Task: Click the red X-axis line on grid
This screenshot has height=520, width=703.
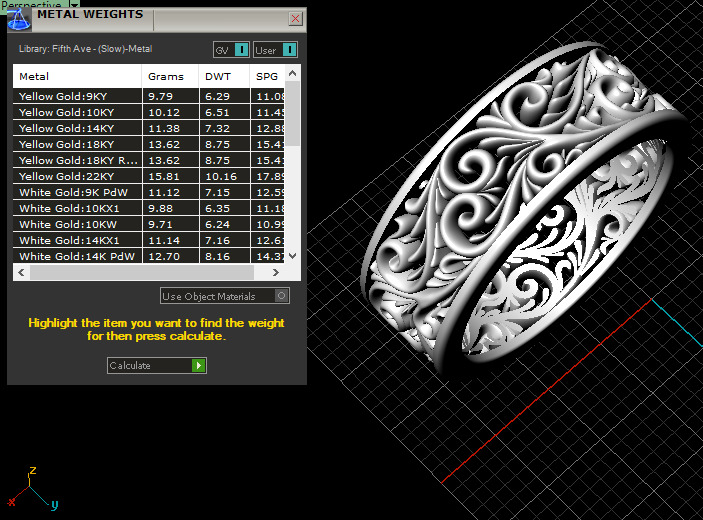Action: tap(546, 391)
